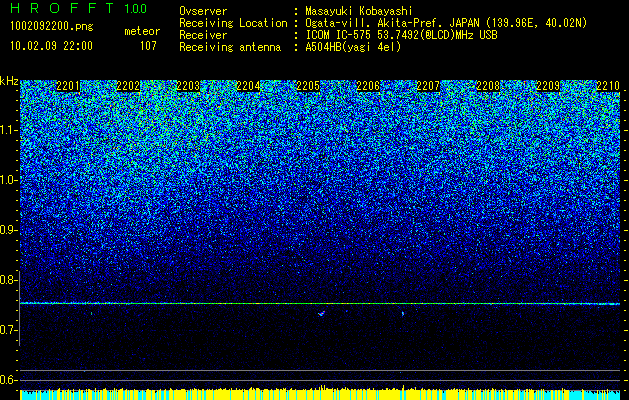
Task: Click the 'Receiving Location' label
Action: (233, 23)
